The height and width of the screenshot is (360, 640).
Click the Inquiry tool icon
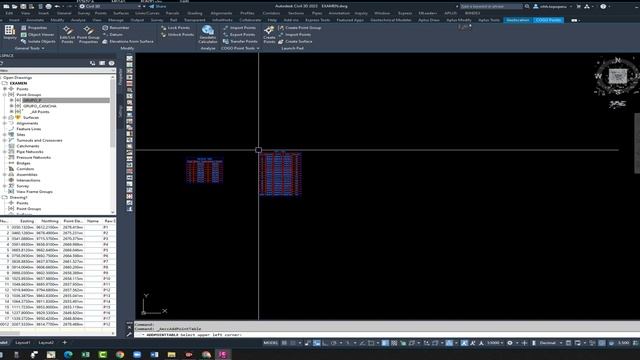tap(10, 32)
